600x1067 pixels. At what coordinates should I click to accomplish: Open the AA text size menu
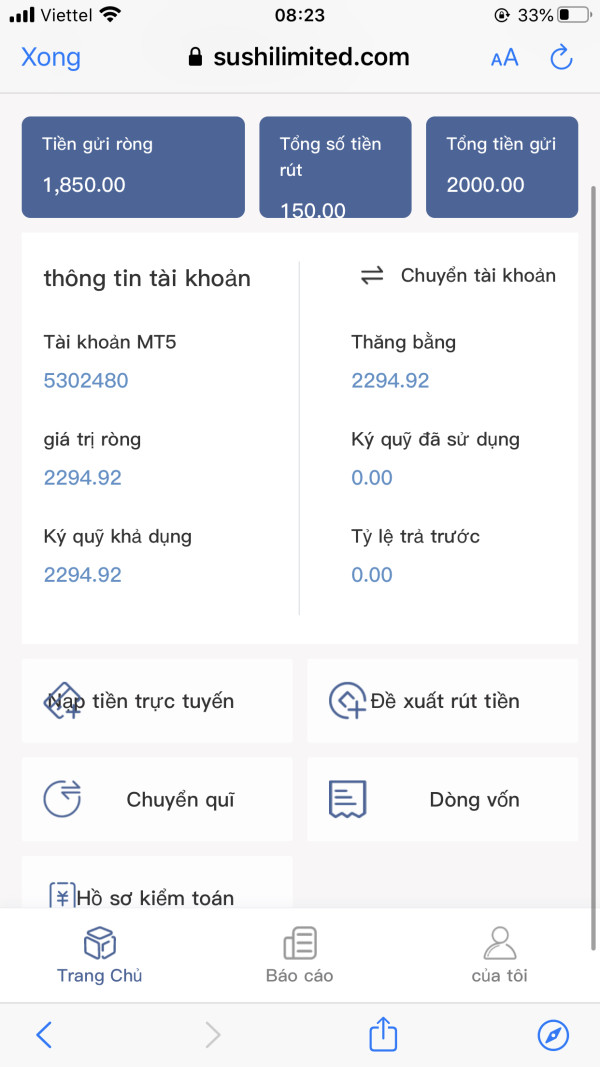coord(504,57)
